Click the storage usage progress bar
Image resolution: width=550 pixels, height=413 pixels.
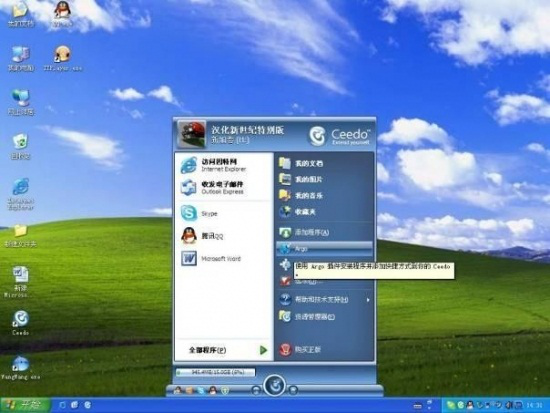(215, 372)
